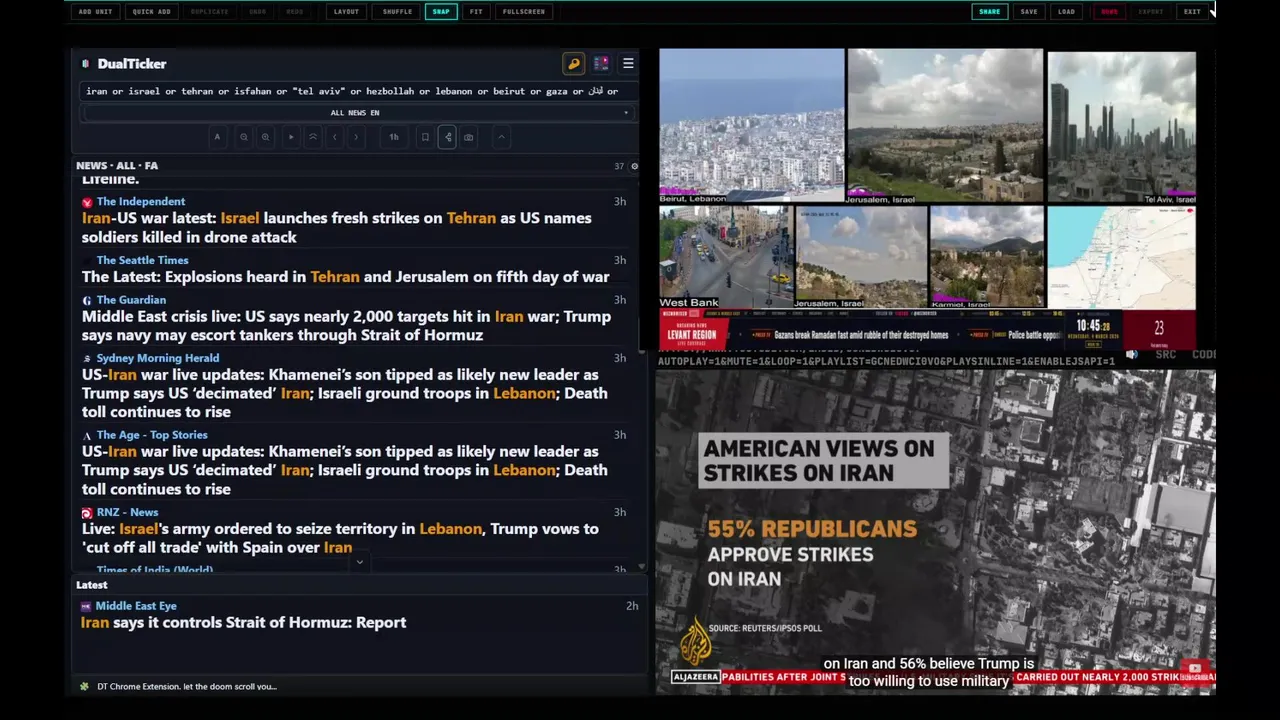Click The Independent source name

[141, 202]
